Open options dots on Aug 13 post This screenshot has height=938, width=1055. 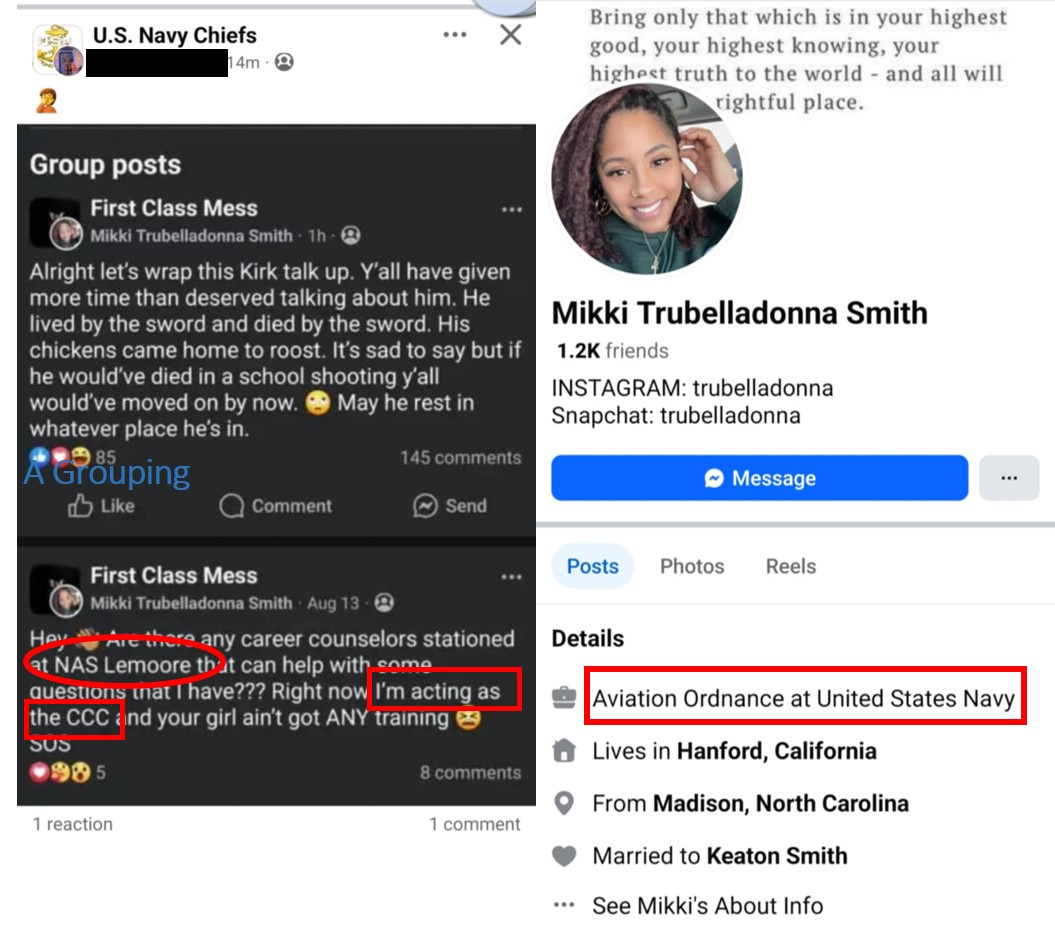click(x=511, y=577)
